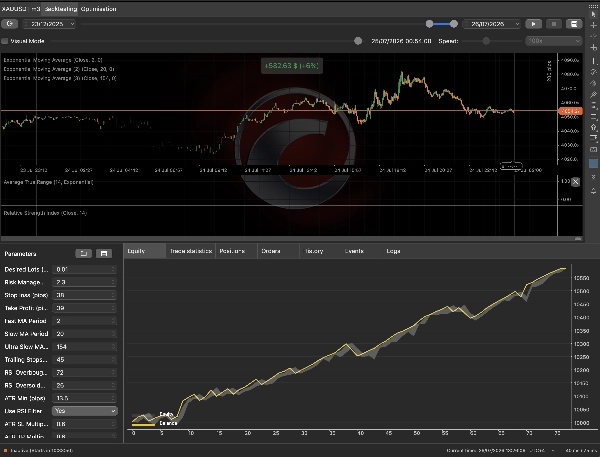Viewport: 600px width, 457px height.
Task: Click the Stop Loss pips field
Action: (x=84, y=295)
